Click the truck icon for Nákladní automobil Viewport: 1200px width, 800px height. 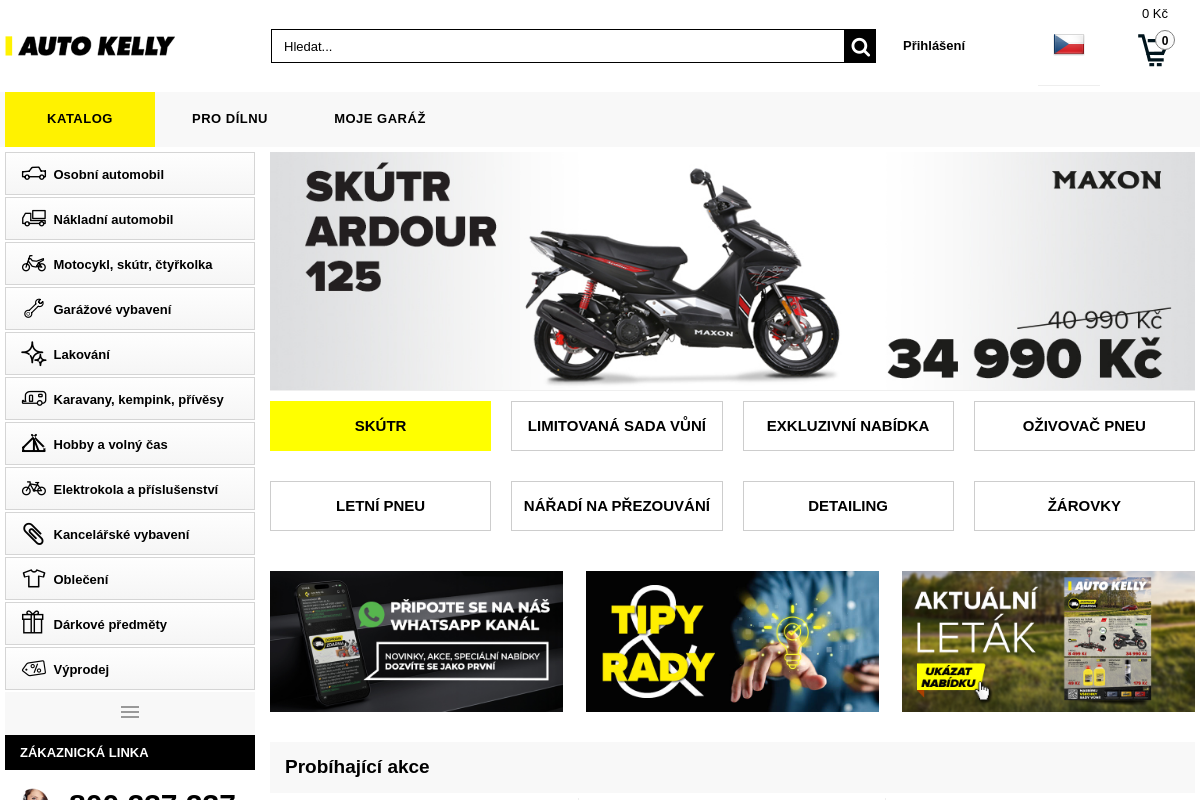pos(34,219)
